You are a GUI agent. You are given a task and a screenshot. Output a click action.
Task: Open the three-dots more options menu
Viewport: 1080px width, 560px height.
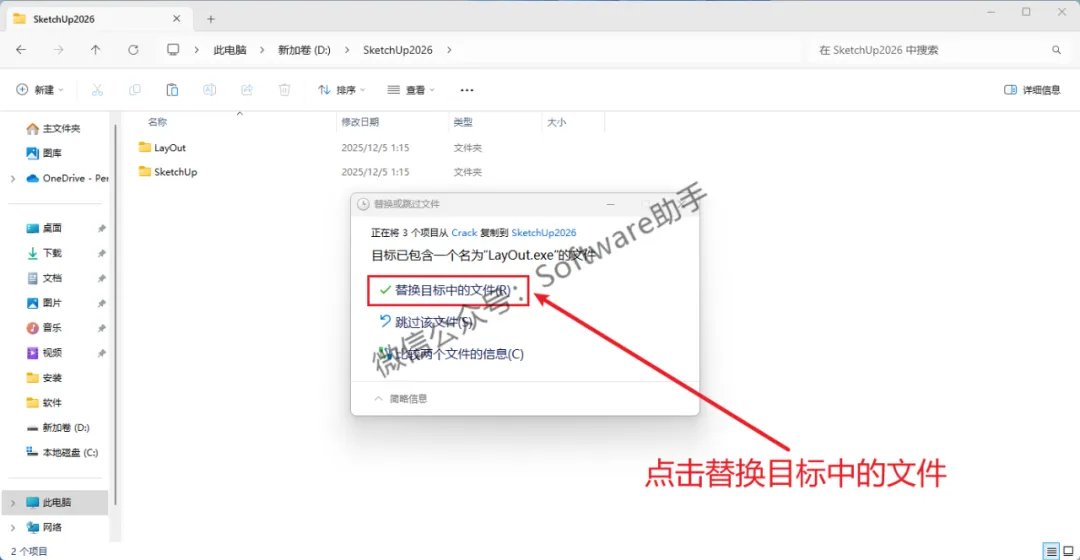pyautogui.click(x=467, y=90)
